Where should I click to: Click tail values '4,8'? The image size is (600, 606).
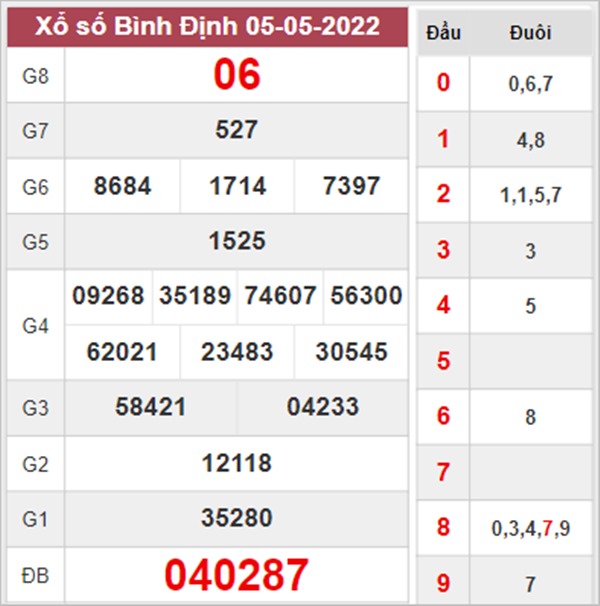coord(530,140)
